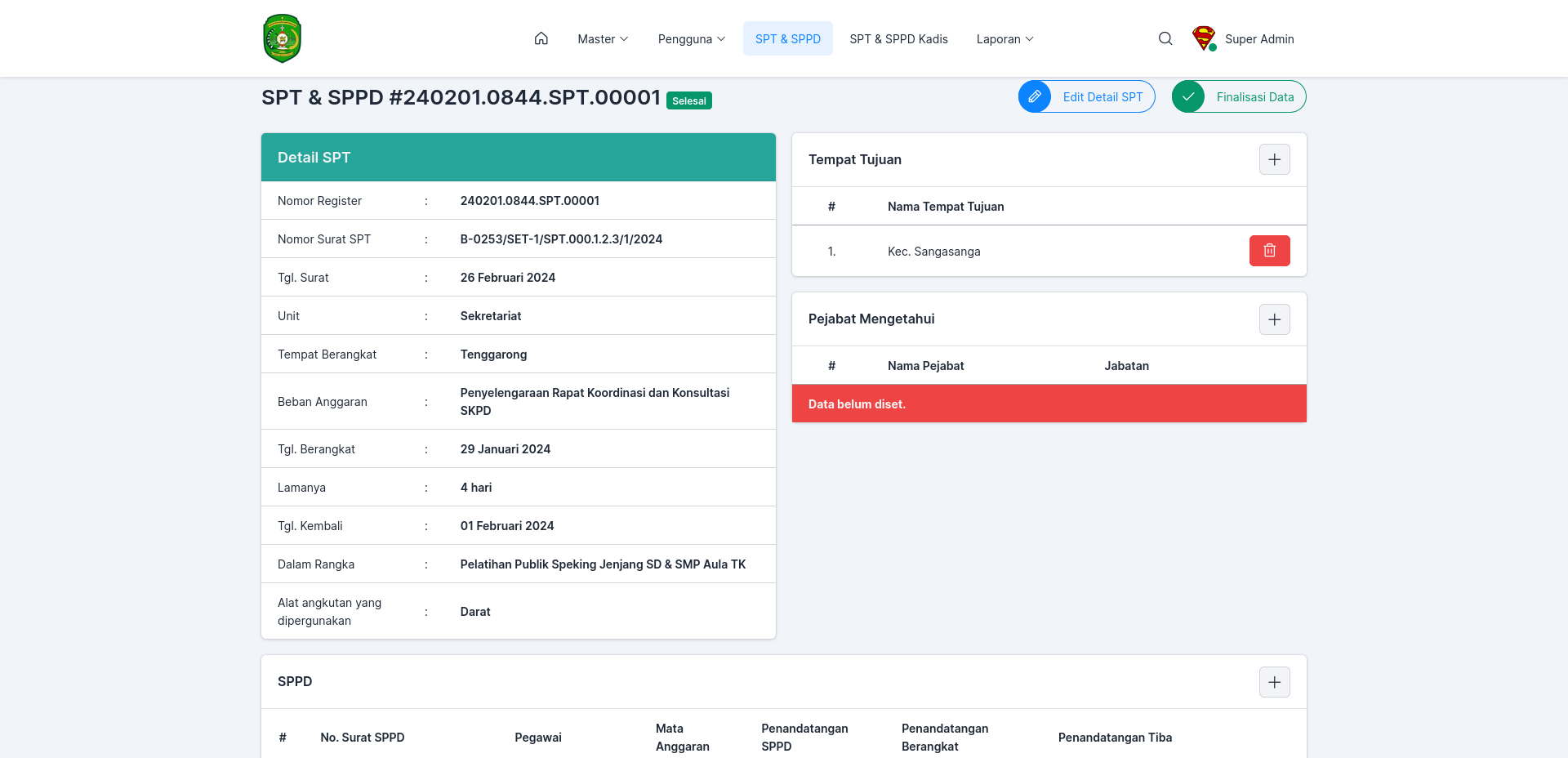Click the red Data belum diset banner
The image size is (1568, 758).
[x=1049, y=404]
